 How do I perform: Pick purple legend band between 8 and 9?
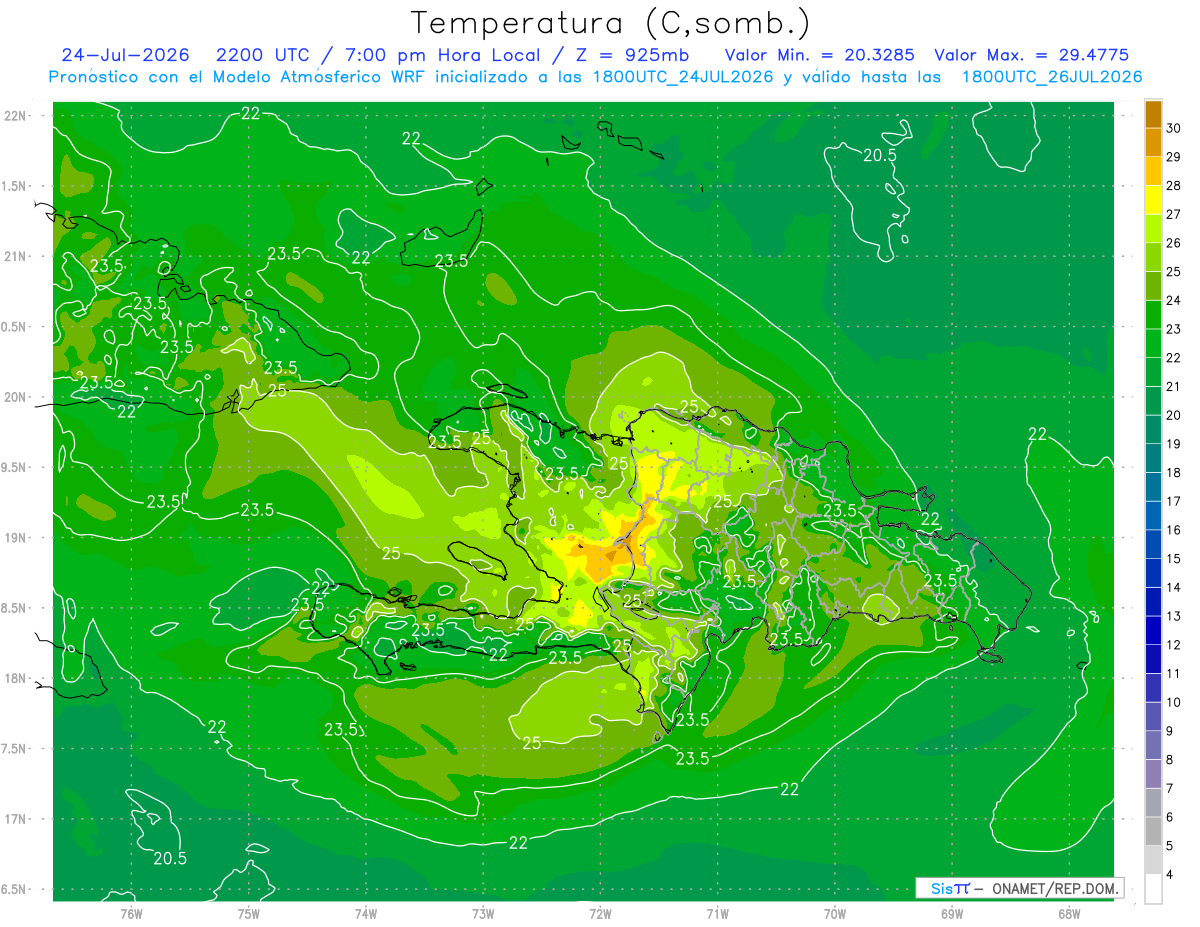pyautogui.click(x=1153, y=746)
